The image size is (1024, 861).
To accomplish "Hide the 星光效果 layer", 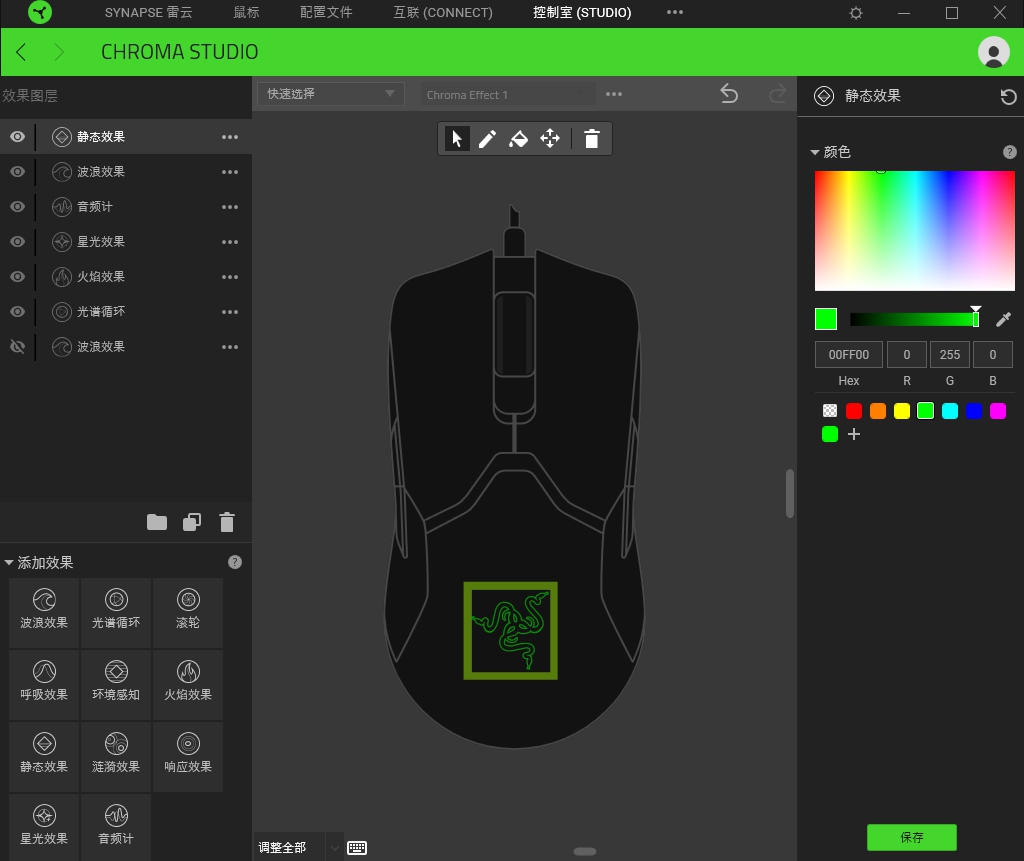I will click(17, 242).
